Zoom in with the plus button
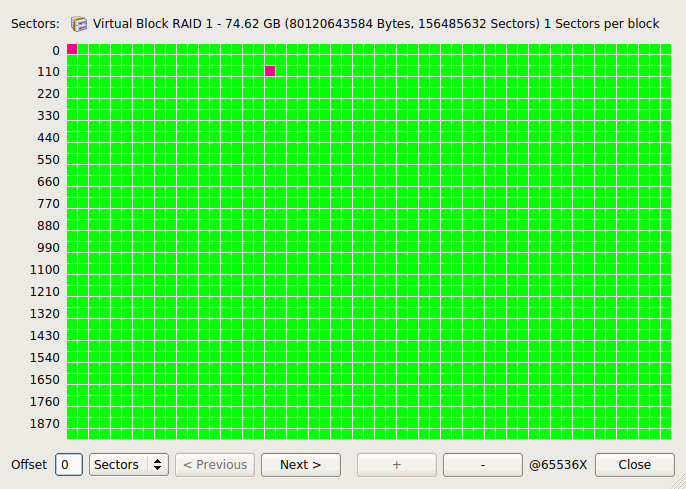 point(396,465)
